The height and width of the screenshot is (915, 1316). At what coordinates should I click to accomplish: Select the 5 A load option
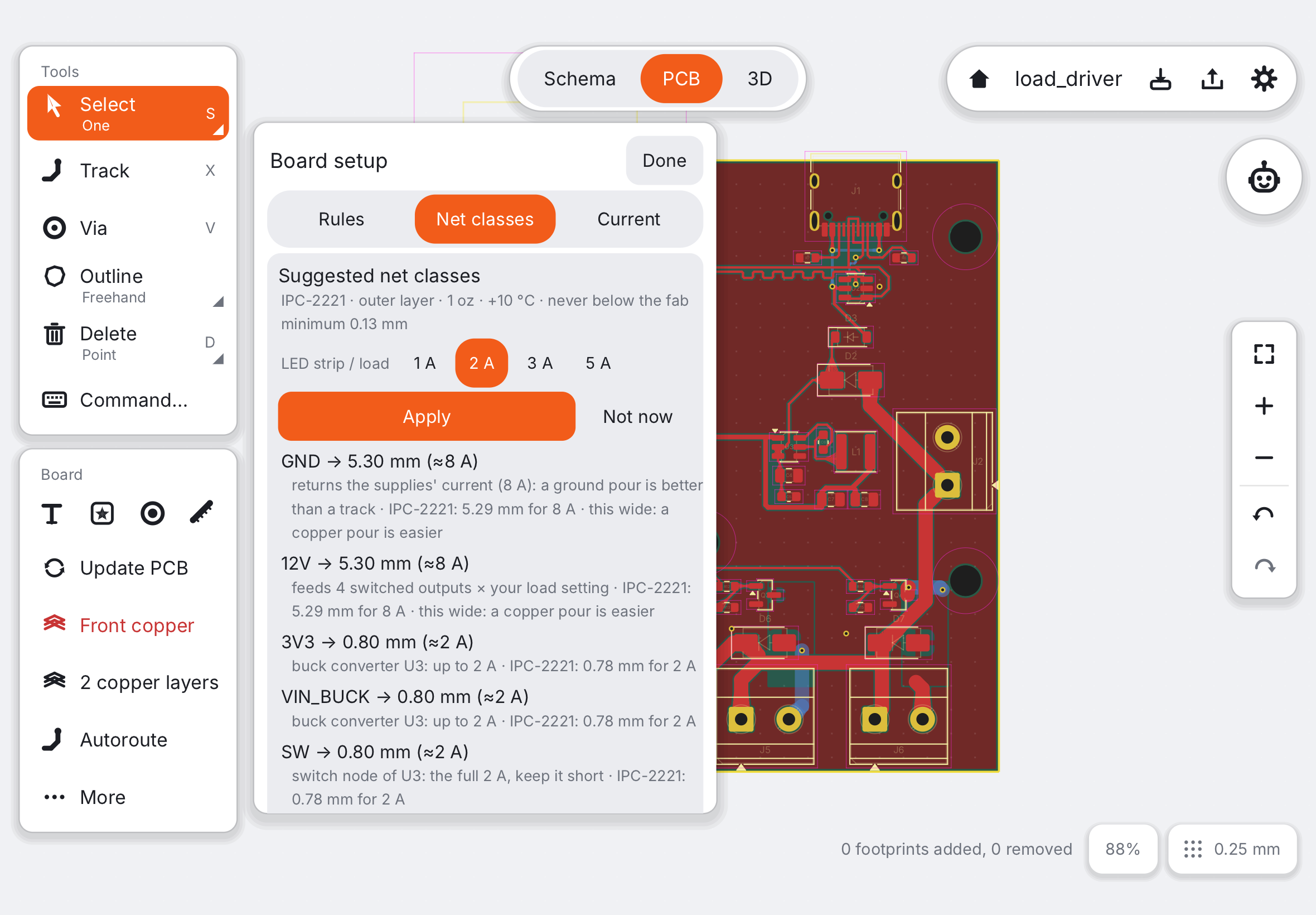(x=598, y=363)
